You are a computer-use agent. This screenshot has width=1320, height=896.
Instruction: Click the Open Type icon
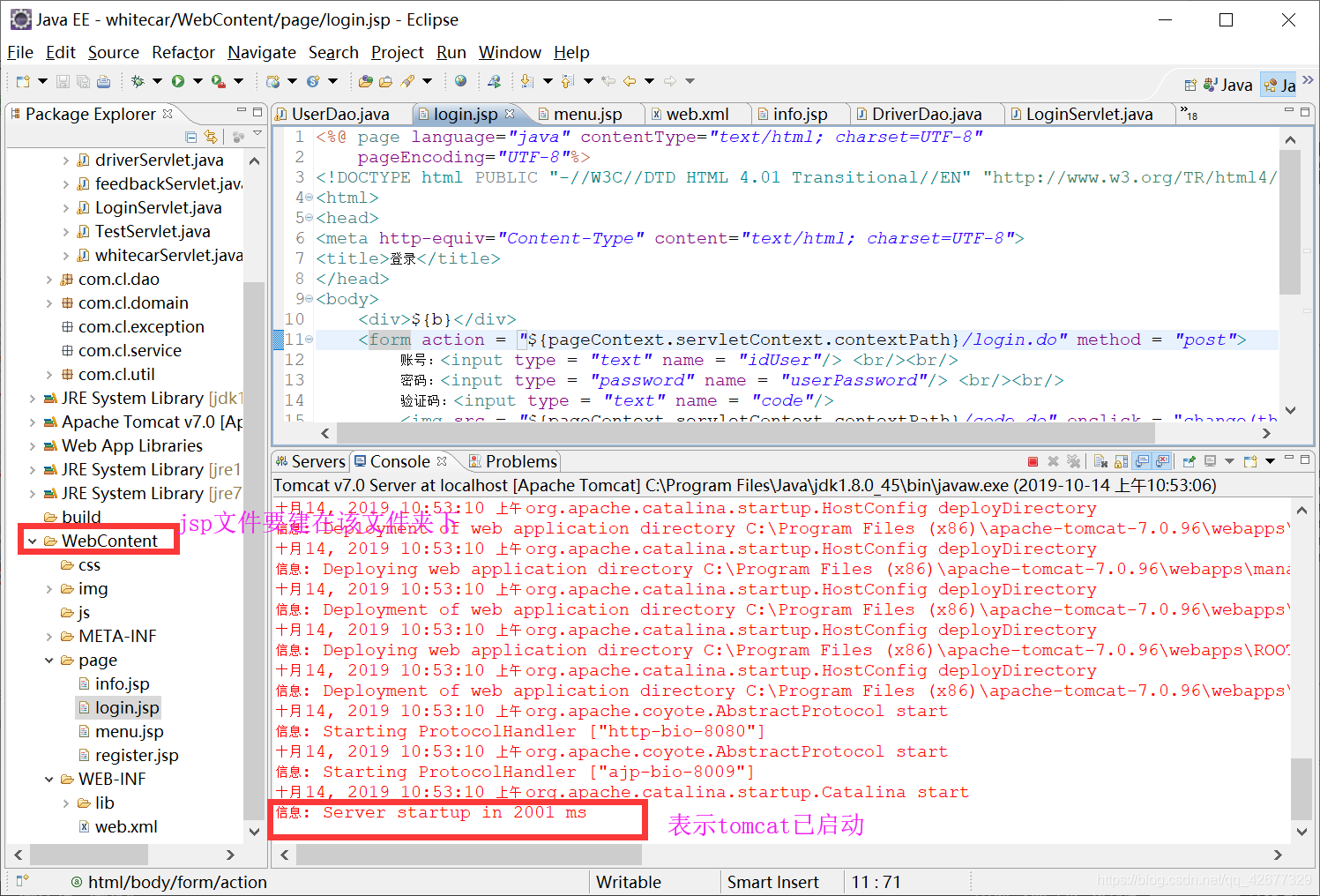[365, 81]
